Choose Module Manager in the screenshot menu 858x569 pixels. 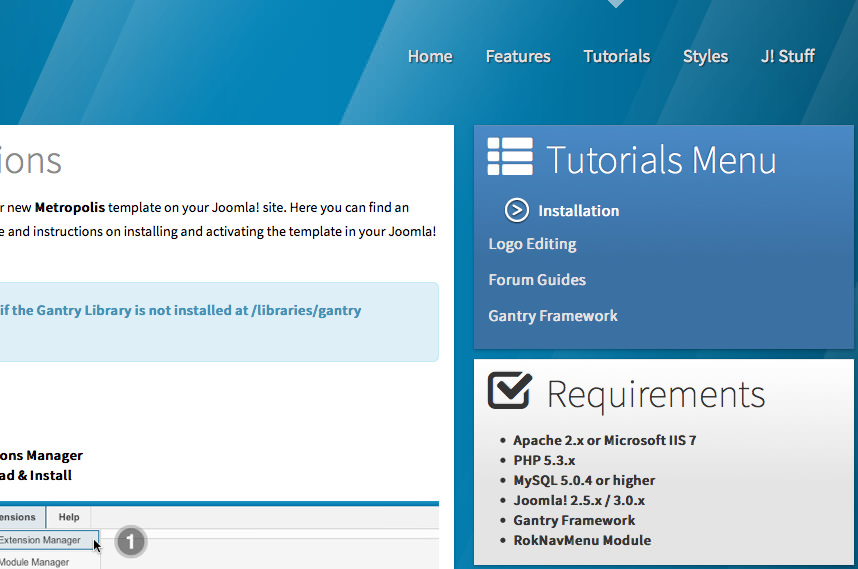click(35, 562)
